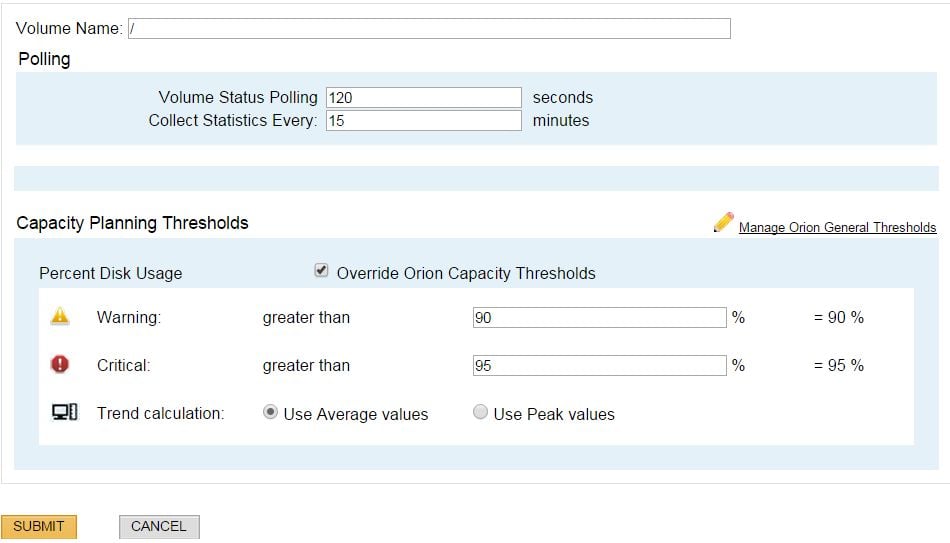Screen dimensions: 950x543
Task: Click the Capacity Planning Thresholds heading
Action: coord(133,223)
